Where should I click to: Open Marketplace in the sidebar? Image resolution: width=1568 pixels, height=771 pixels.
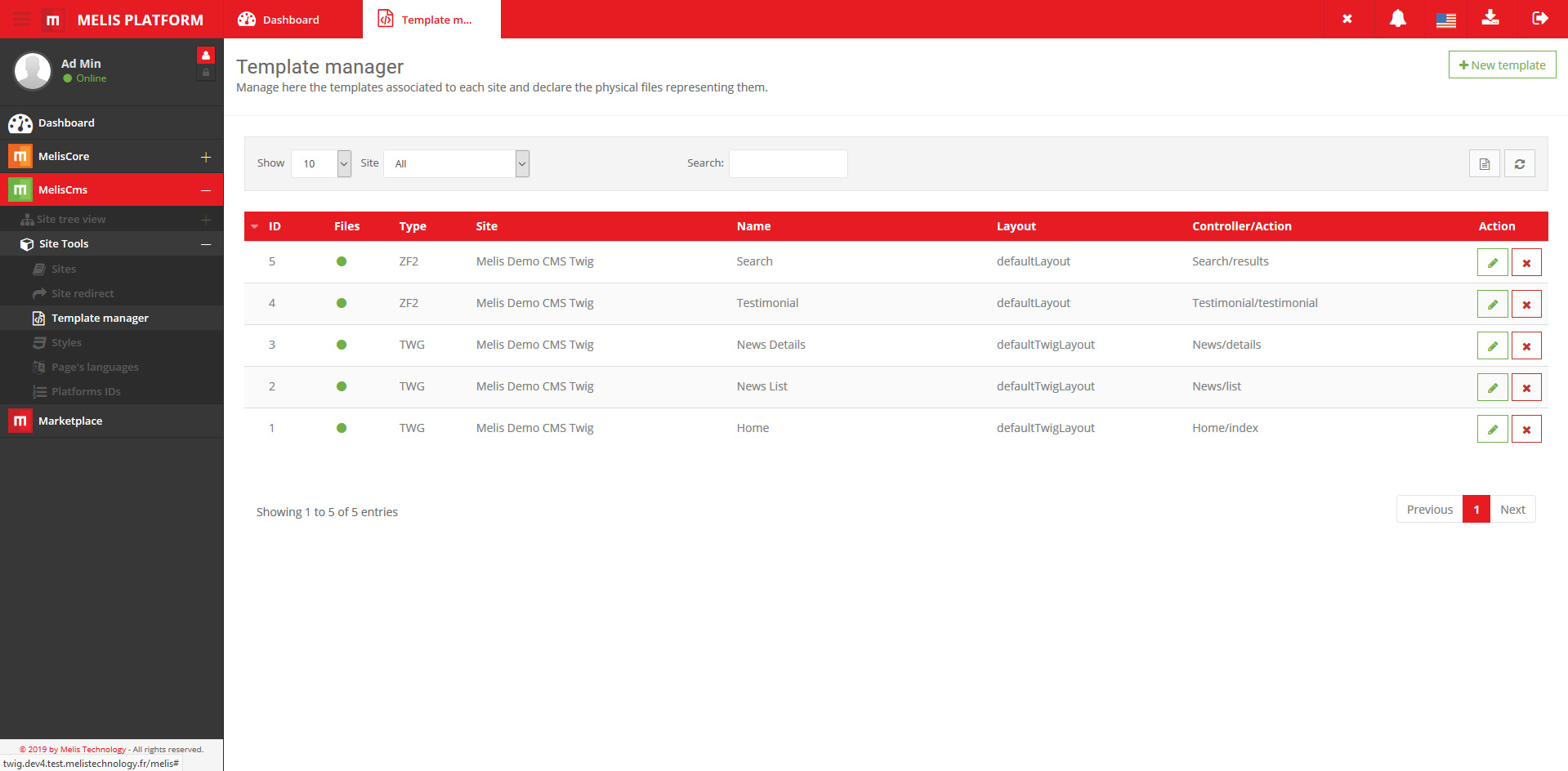click(x=70, y=421)
